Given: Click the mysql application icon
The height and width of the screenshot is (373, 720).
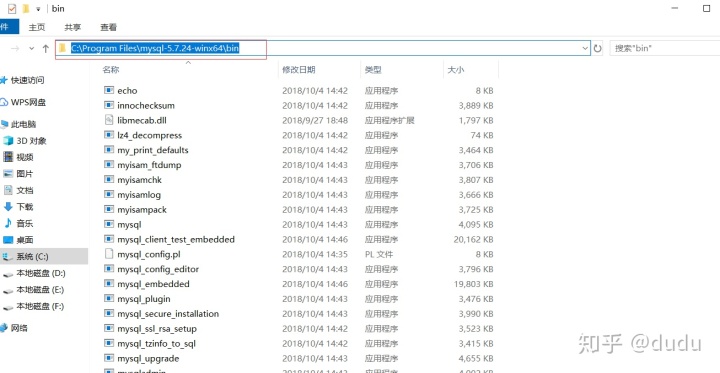Looking at the screenshot, I should click(109, 225).
